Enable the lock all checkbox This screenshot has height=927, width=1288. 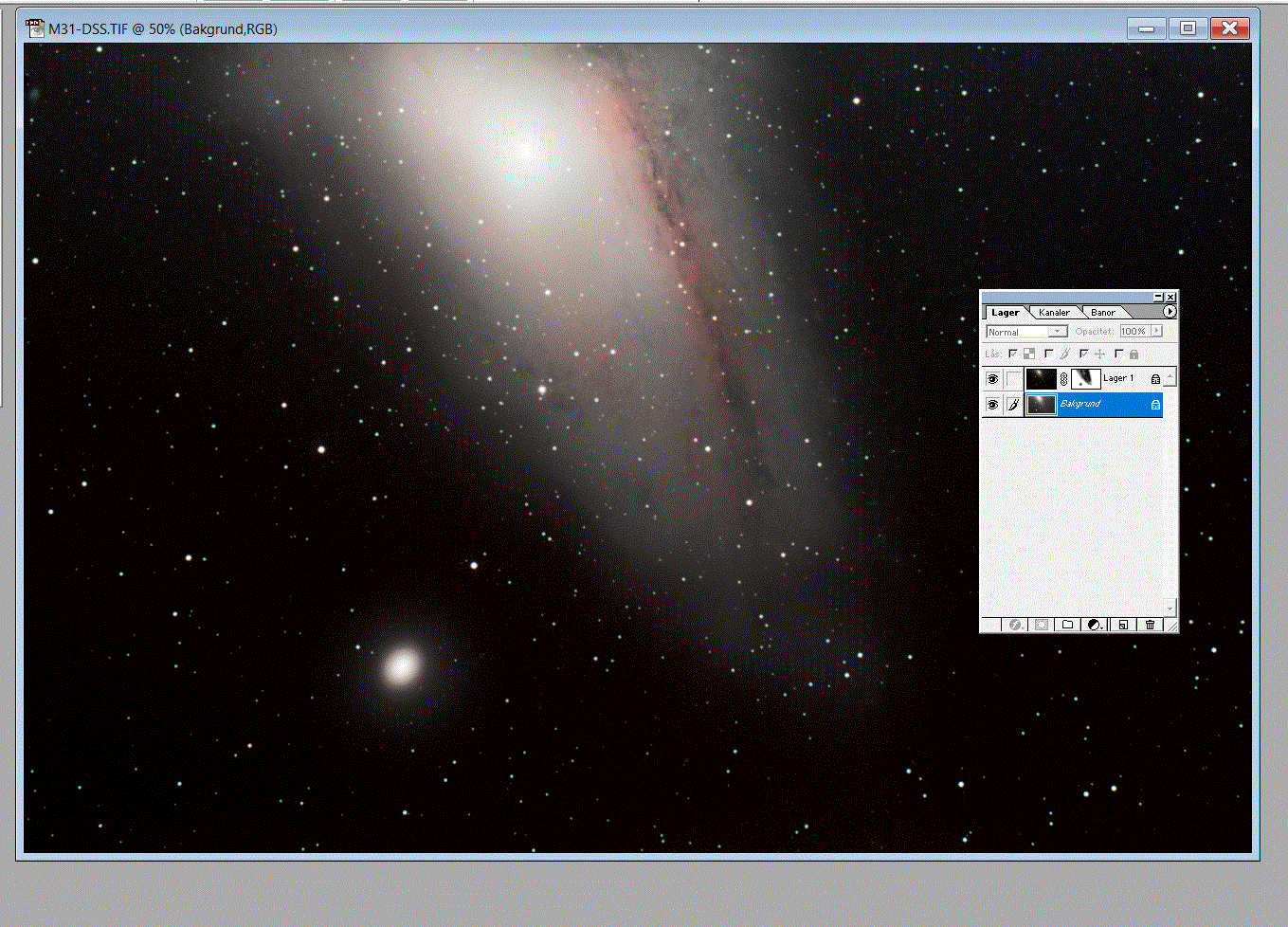(1119, 354)
